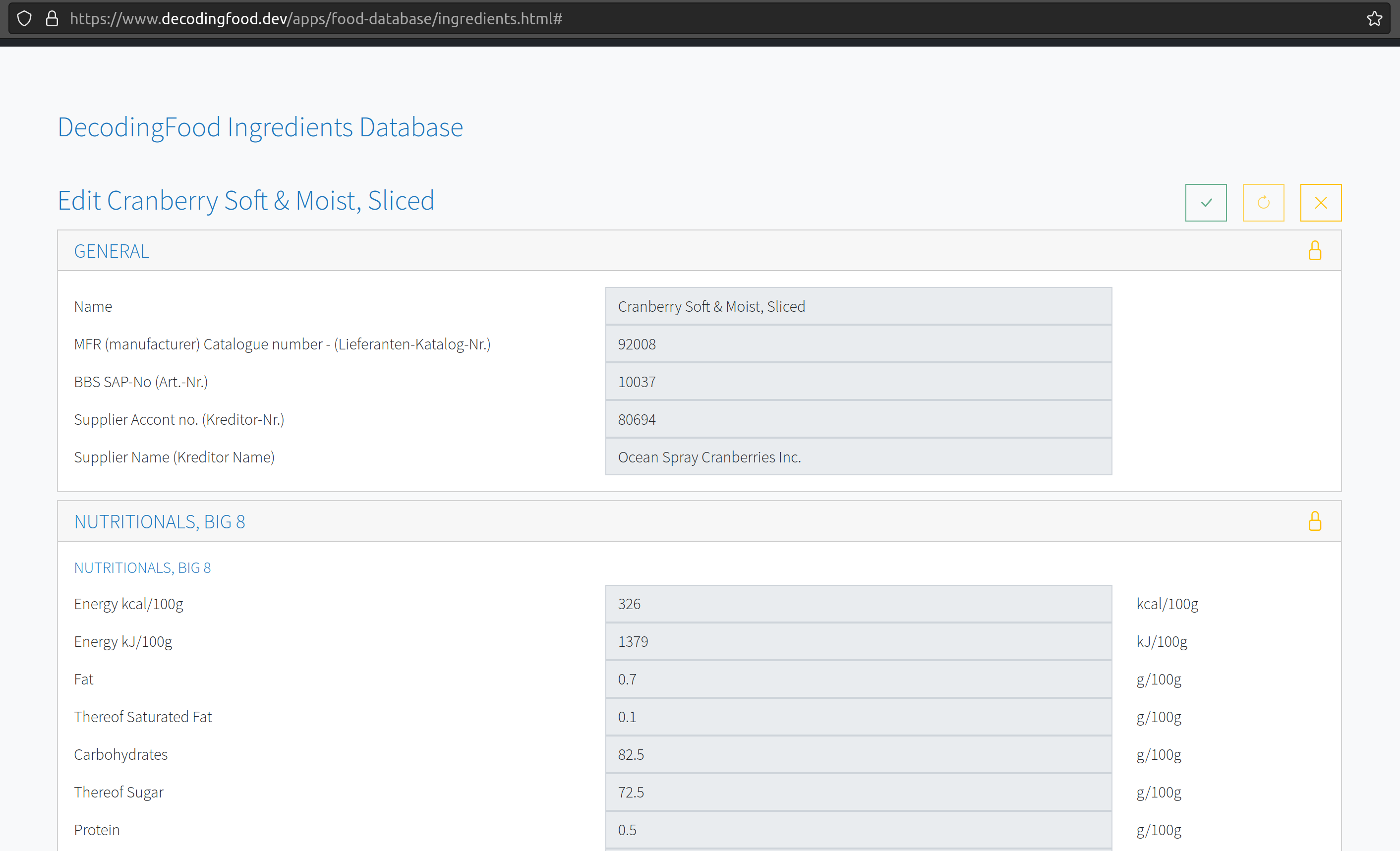
Task: Collapse the NUTRITIONALS, BIG 8 section header
Action: click(160, 521)
